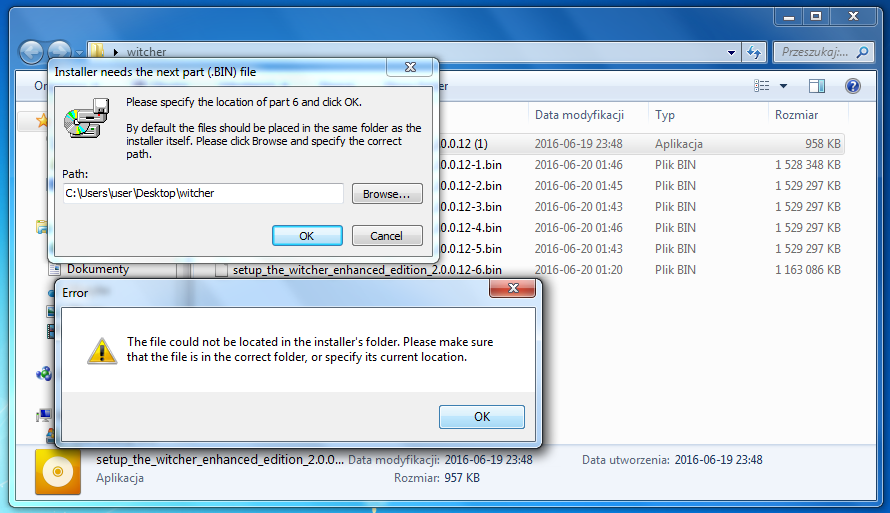Click the Back navigation arrow

pyautogui.click(x=31, y=52)
